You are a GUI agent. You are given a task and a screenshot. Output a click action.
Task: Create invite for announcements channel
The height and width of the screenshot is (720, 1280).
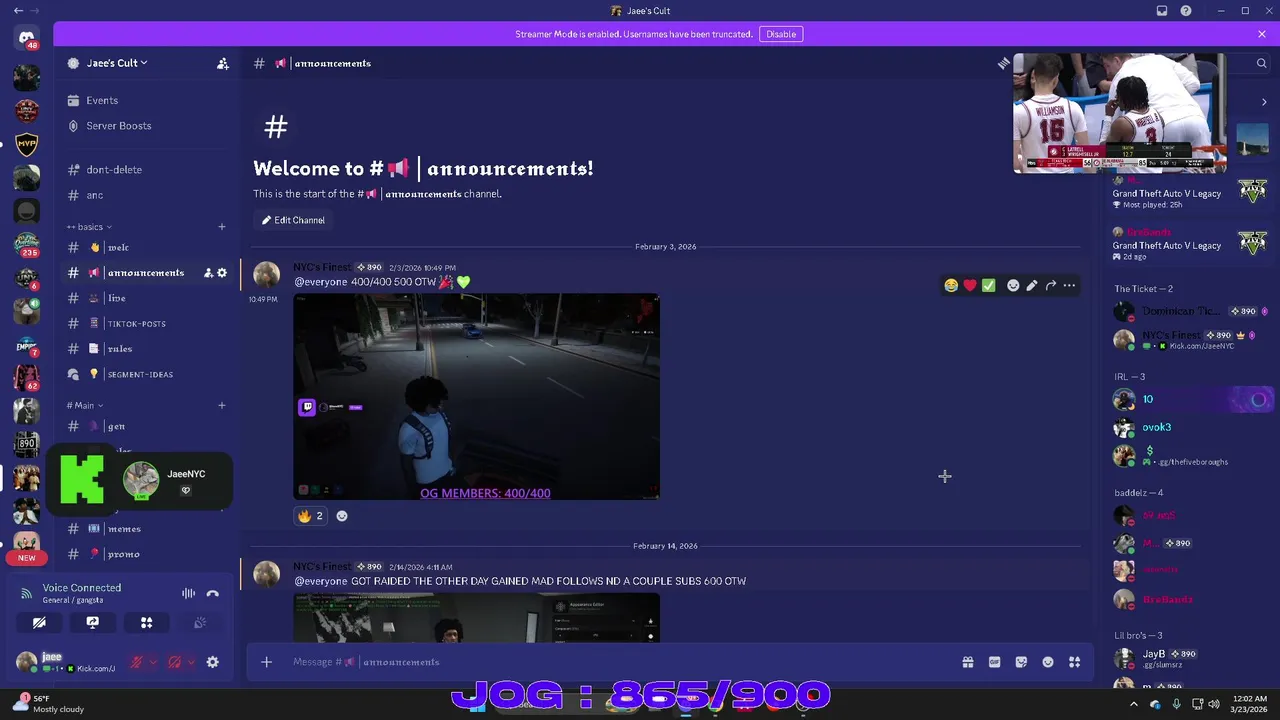coord(208,272)
